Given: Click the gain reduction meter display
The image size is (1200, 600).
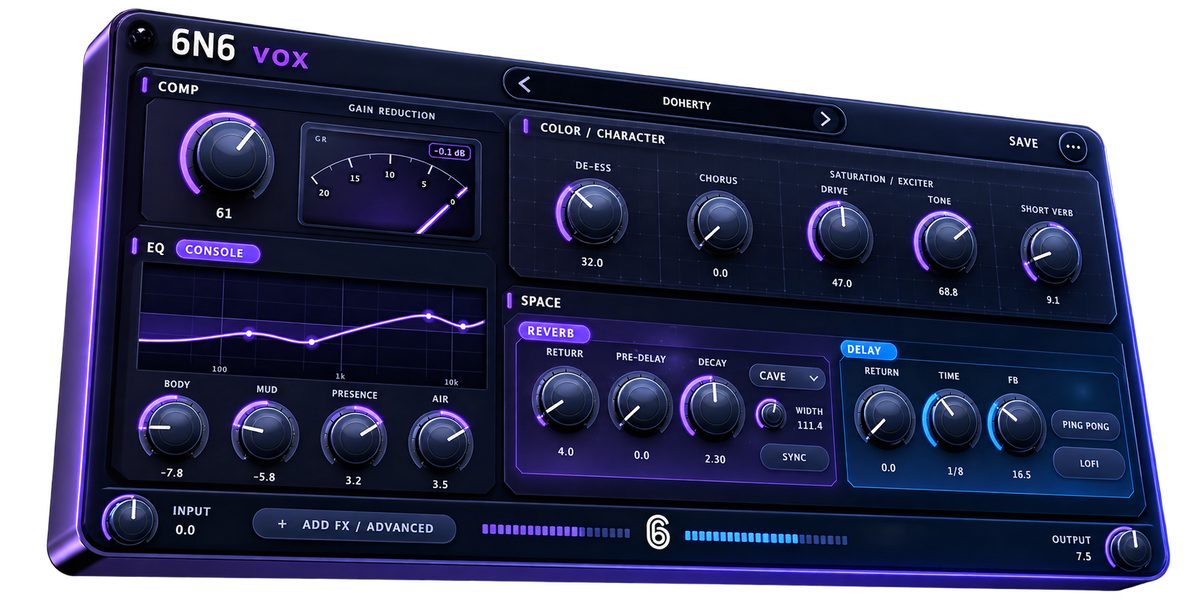Looking at the screenshot, I should (392, 181).
